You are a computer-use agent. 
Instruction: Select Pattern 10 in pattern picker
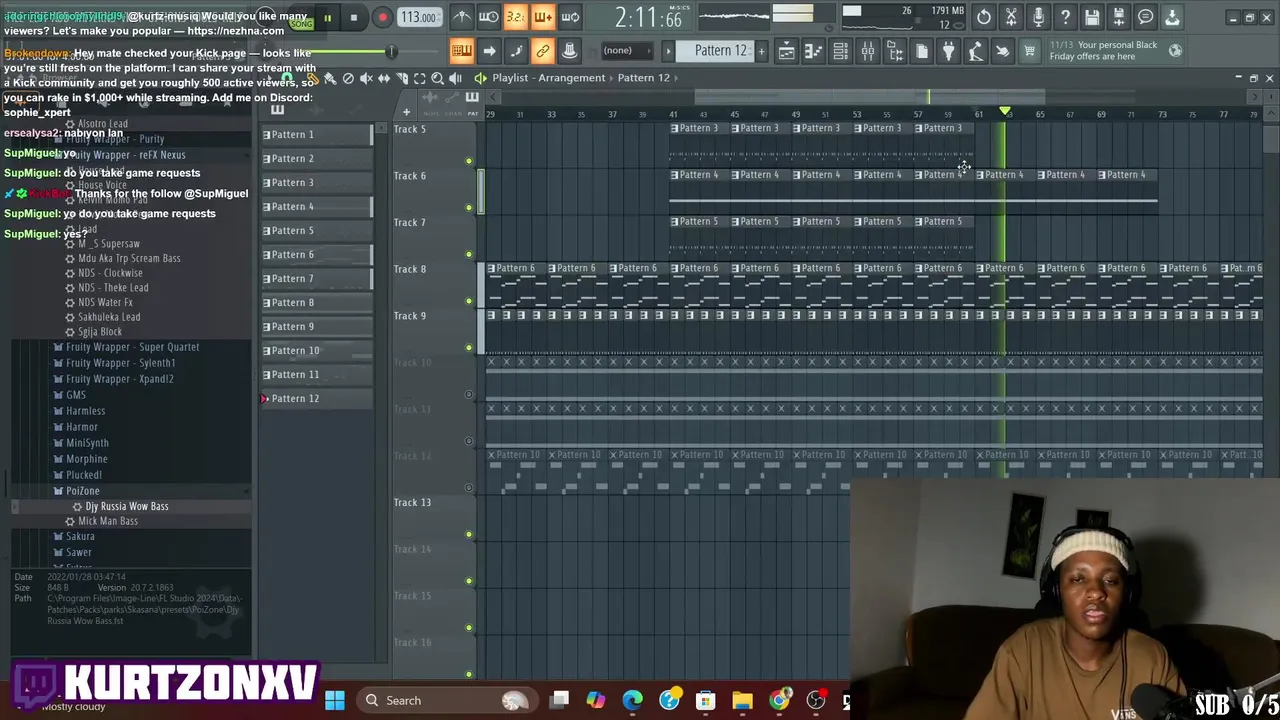316,350
